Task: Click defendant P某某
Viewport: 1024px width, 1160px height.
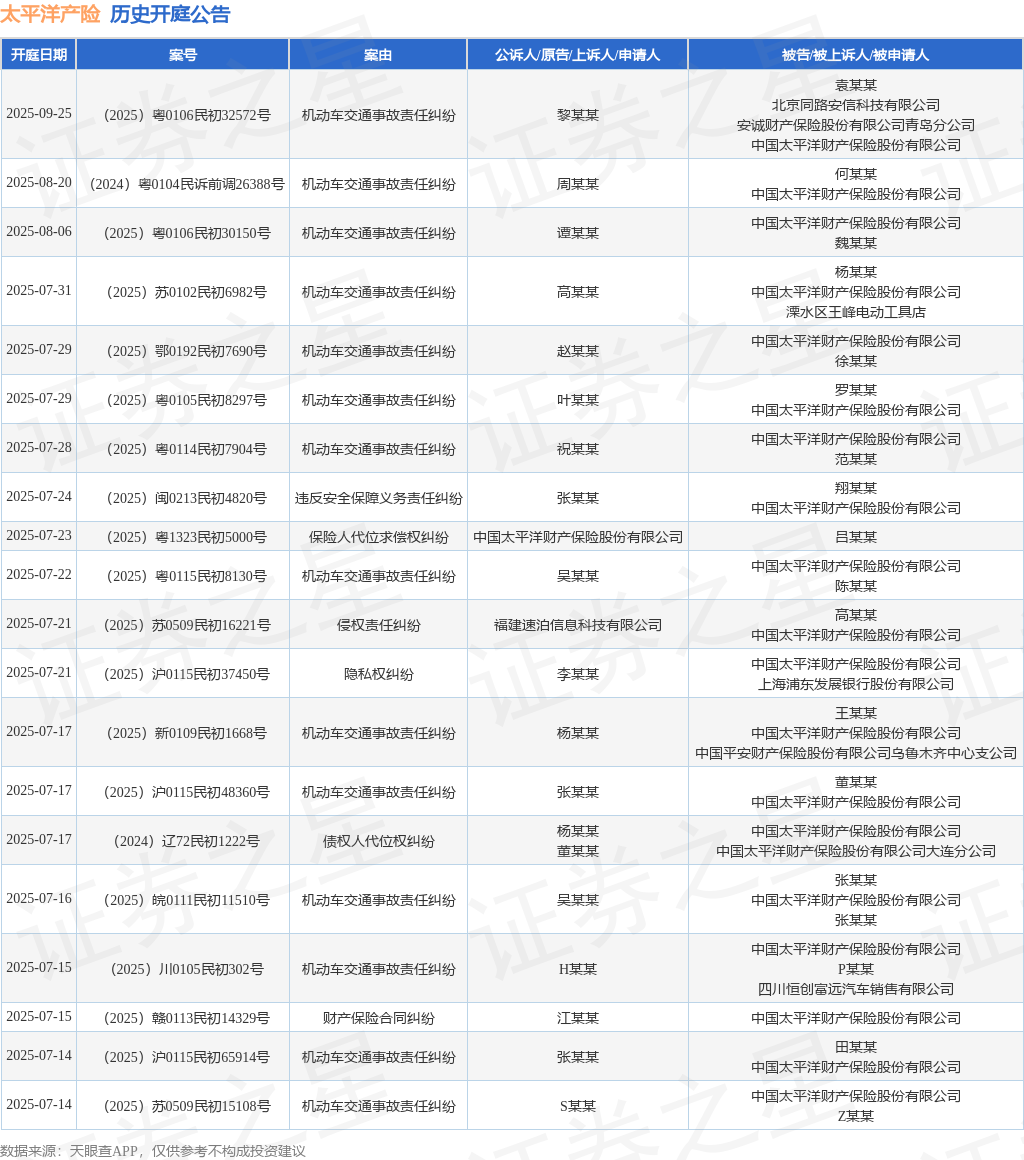Action: pos(856,969)
